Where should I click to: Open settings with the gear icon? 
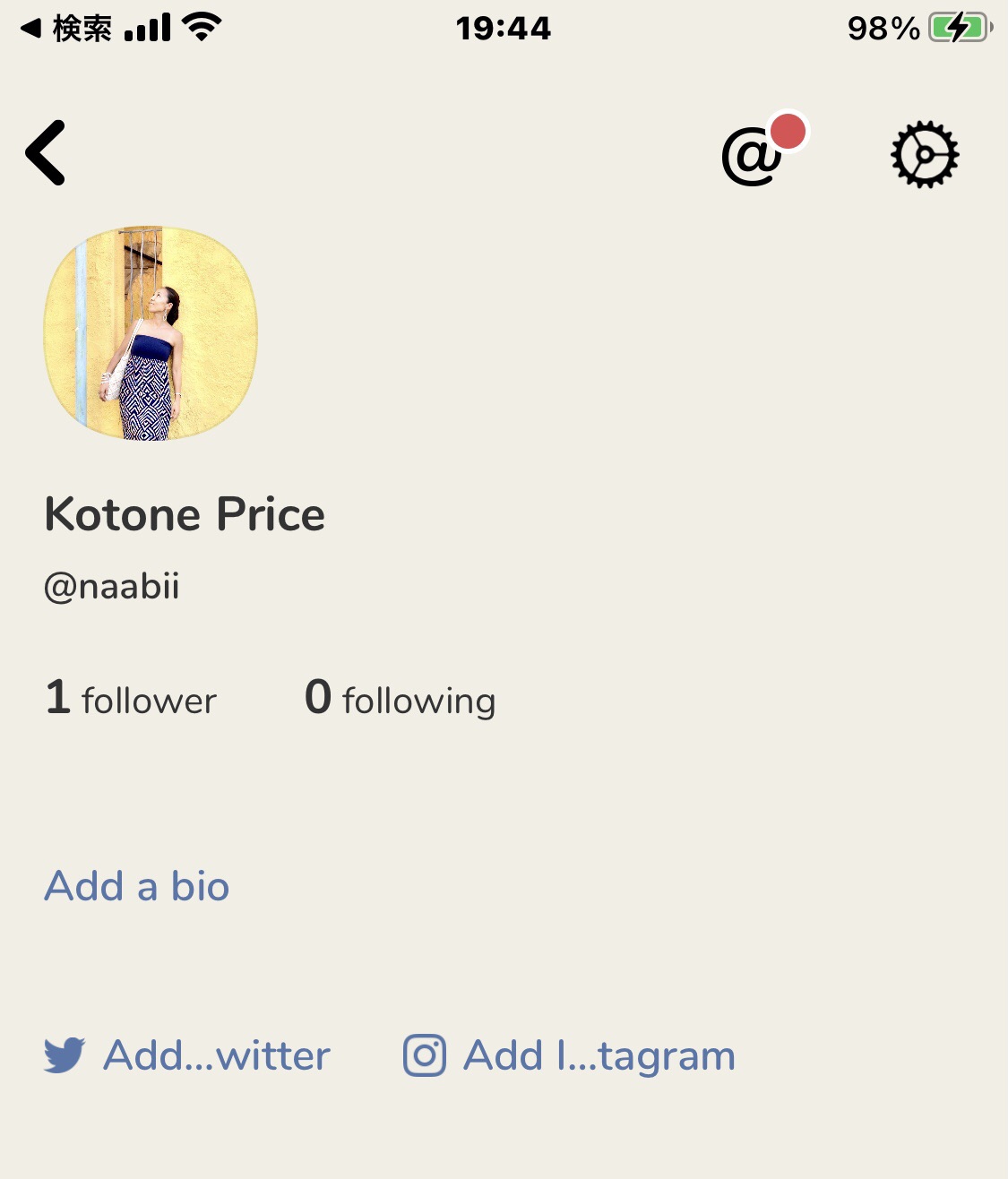(925, 154)
